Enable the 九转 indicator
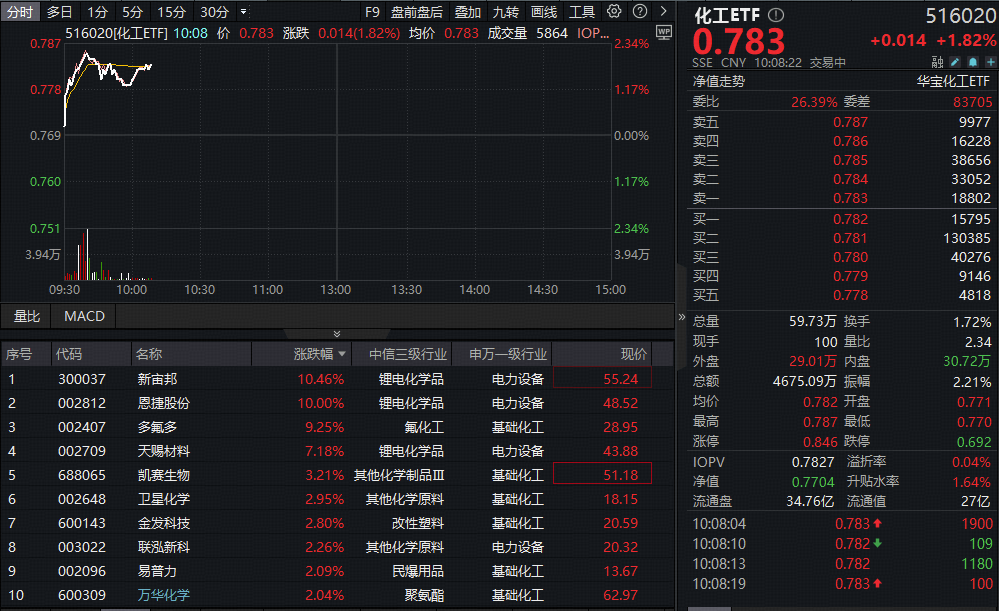 pyautogui.click(x=504, y=11)
